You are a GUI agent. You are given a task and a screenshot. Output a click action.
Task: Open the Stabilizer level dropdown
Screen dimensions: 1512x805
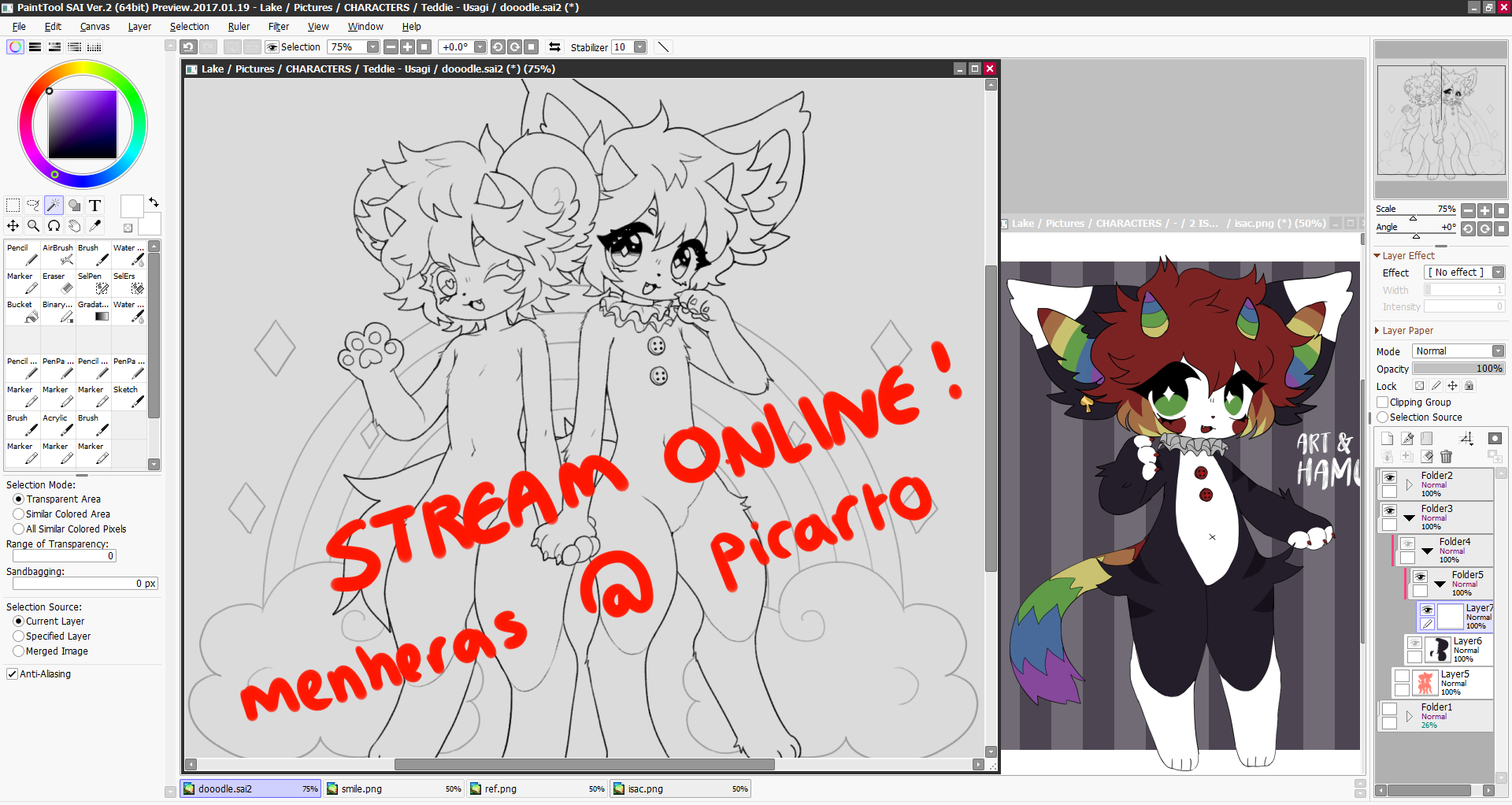click(640, 47)
